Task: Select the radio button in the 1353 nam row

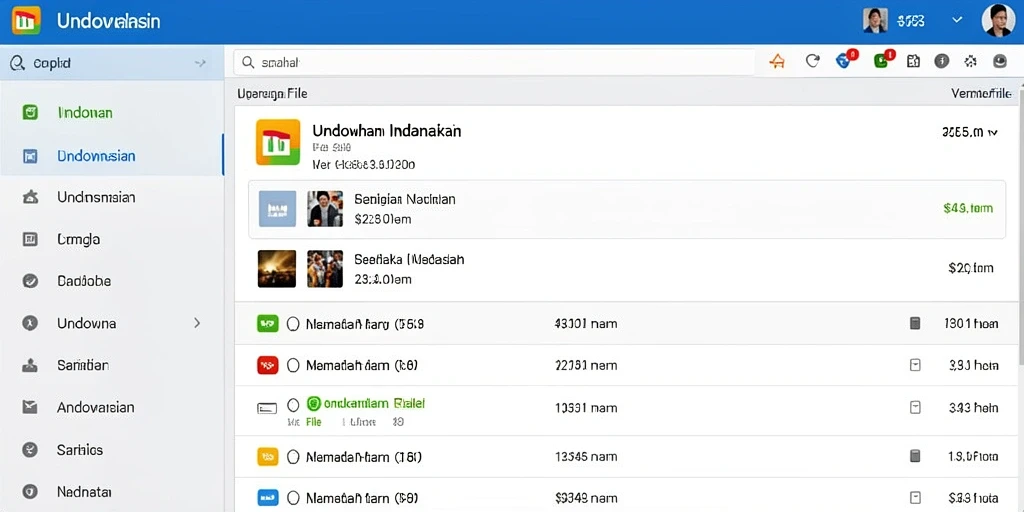Action: [x=293, y=406]
